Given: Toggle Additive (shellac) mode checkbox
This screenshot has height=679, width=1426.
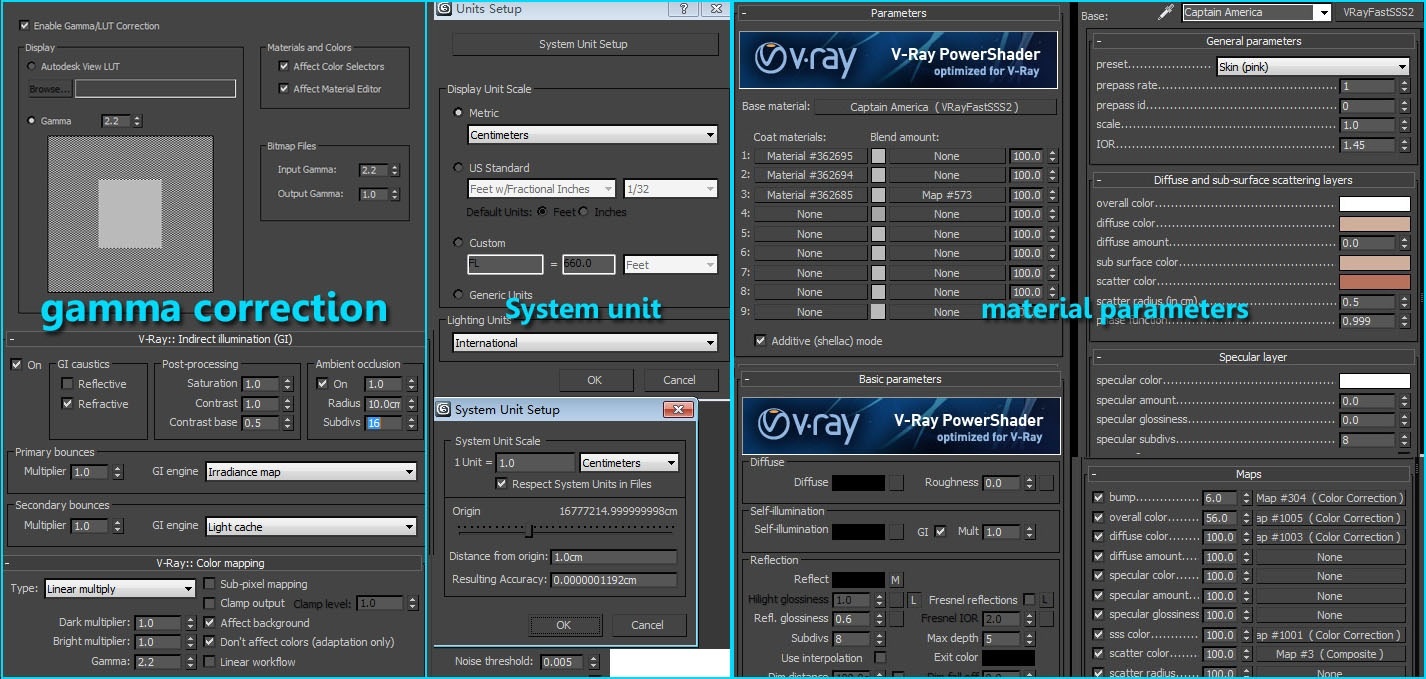Looking at the screenshot, I should (x=760, y=341).
